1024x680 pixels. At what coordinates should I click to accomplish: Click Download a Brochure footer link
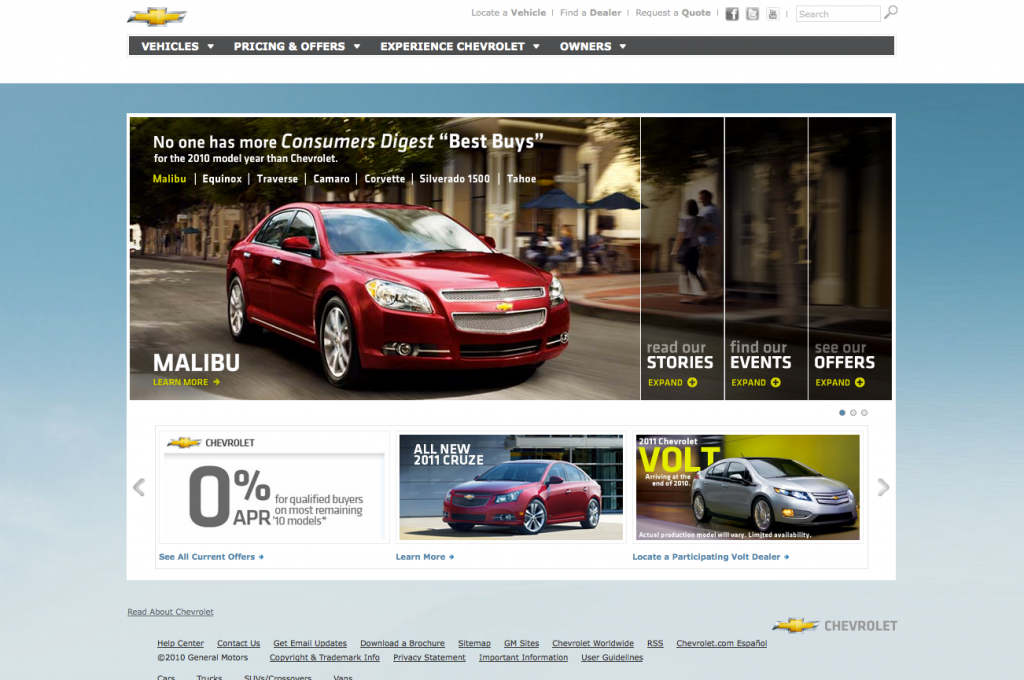pos(402,643)
